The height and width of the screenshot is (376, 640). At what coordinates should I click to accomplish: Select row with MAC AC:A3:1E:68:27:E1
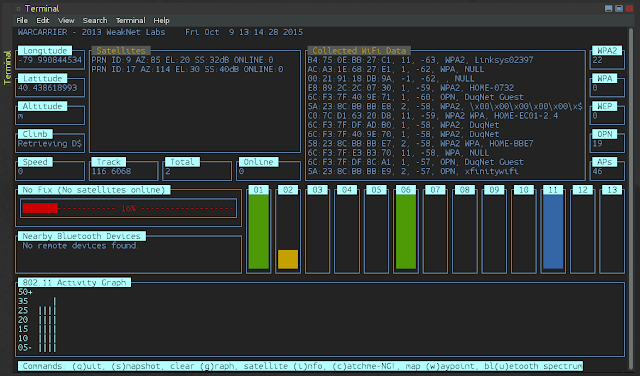point(396,69)
